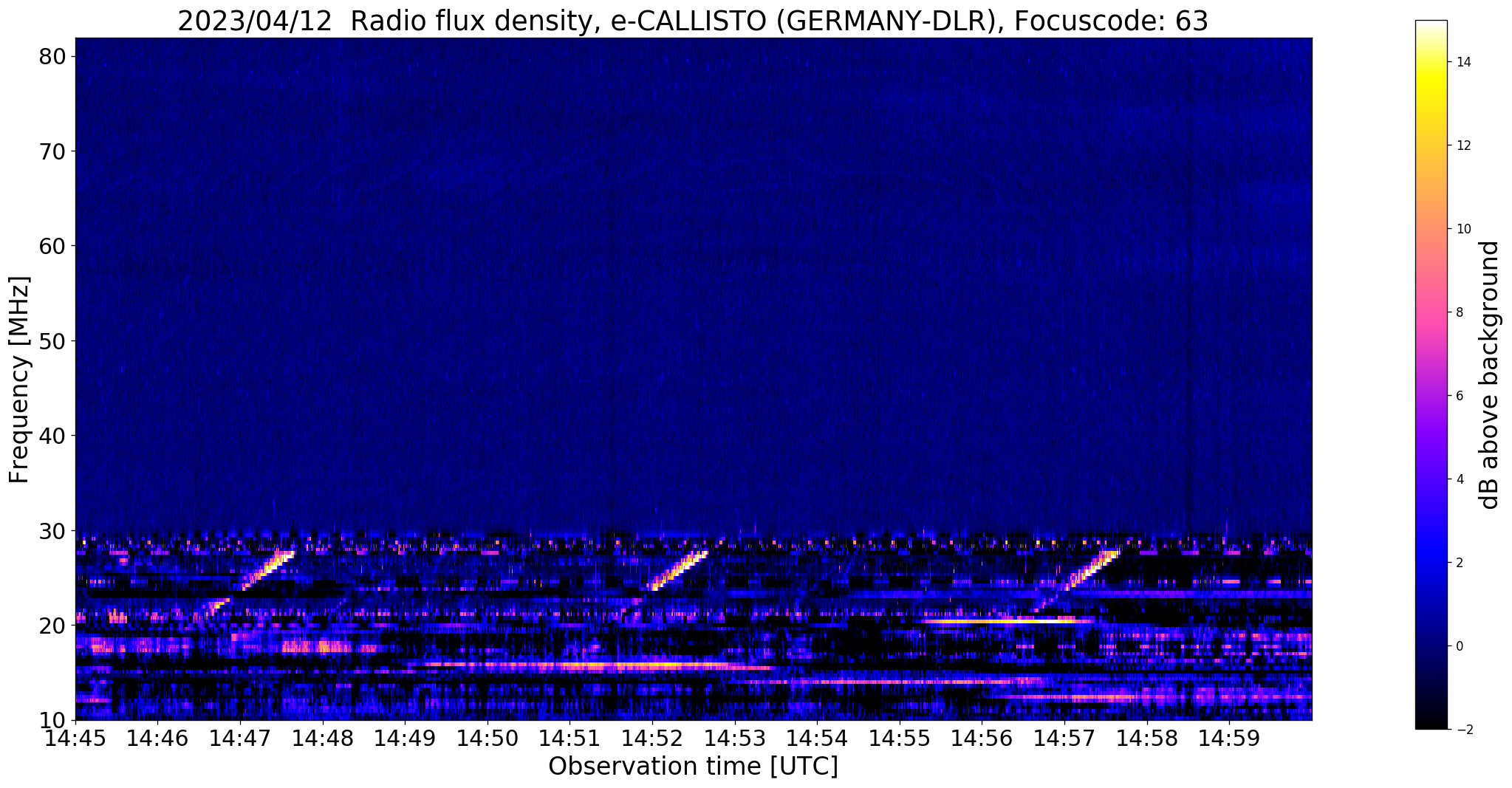Click the 80 MHz frequency tick label
The image size is (1512, 788).
(x=54, y=57)
